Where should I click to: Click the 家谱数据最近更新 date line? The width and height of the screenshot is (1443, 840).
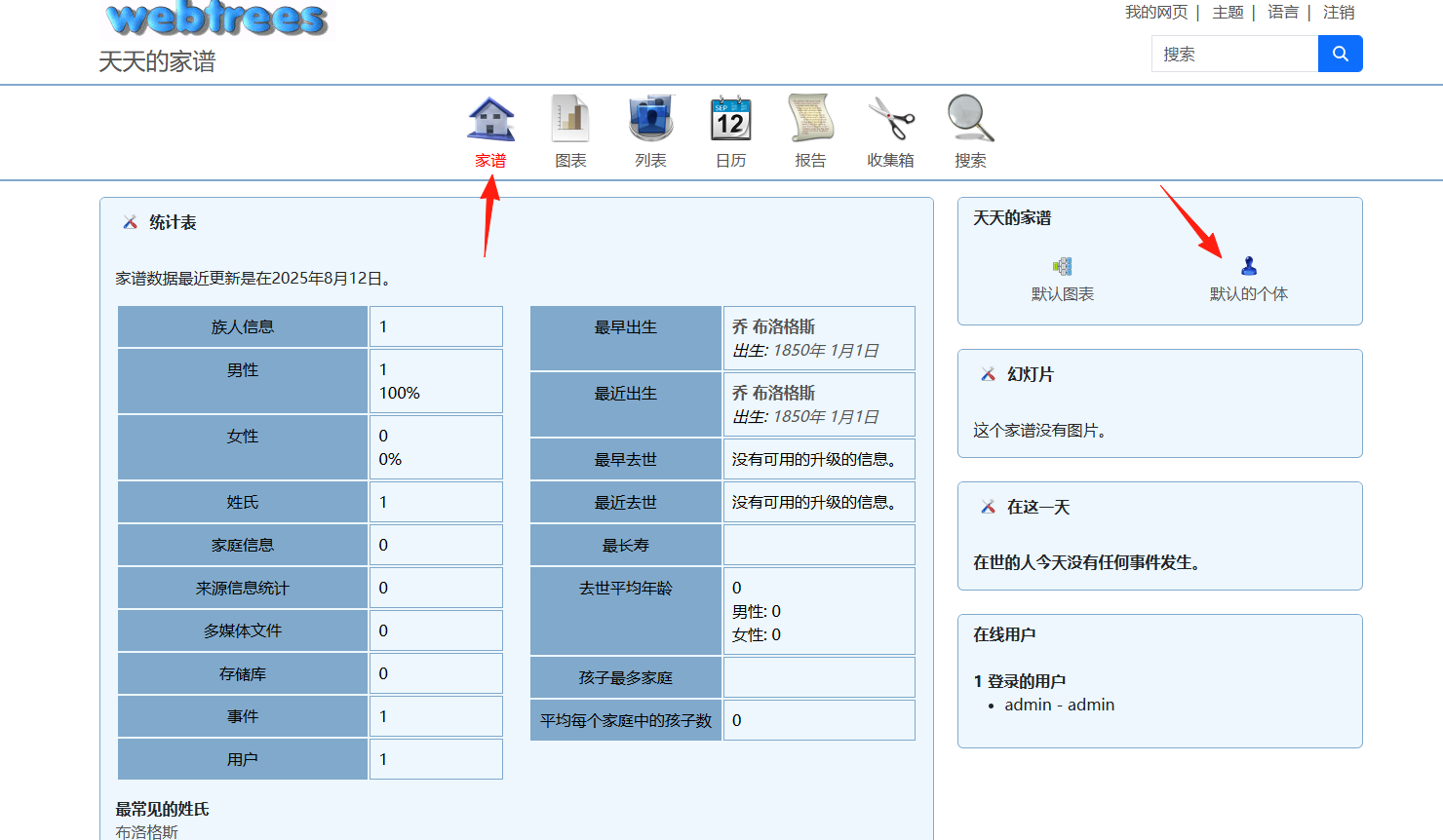click(253, 278)
